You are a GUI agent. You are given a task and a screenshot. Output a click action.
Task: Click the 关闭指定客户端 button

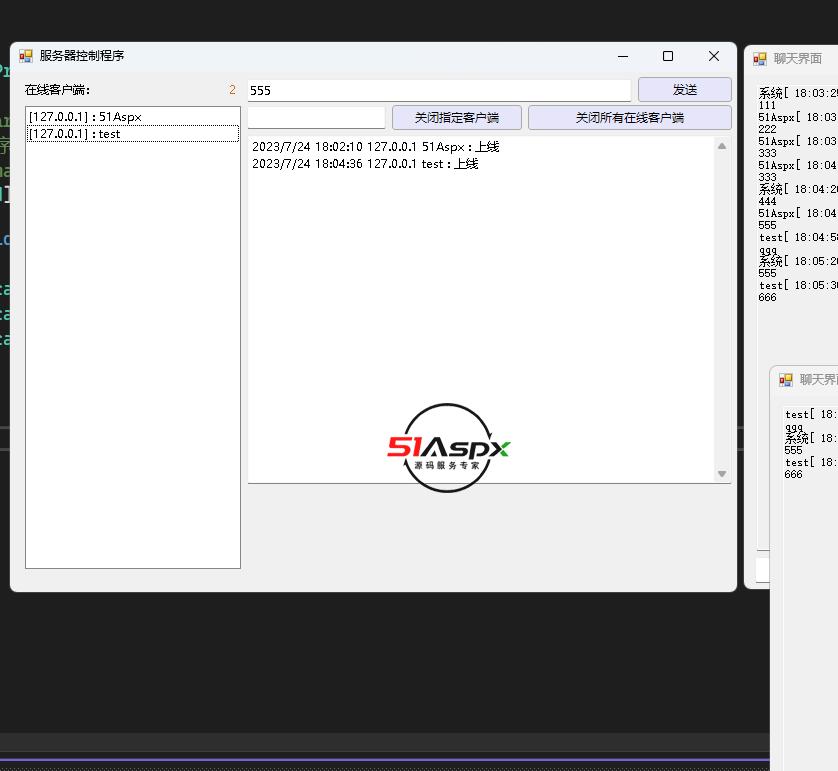456,118
